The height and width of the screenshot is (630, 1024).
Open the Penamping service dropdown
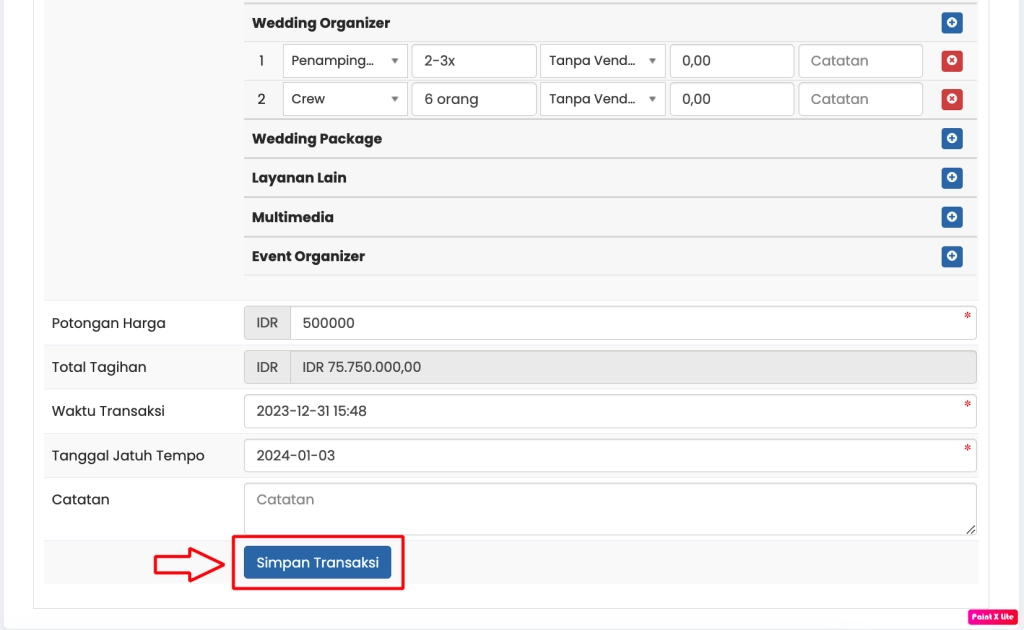(345, 61)
